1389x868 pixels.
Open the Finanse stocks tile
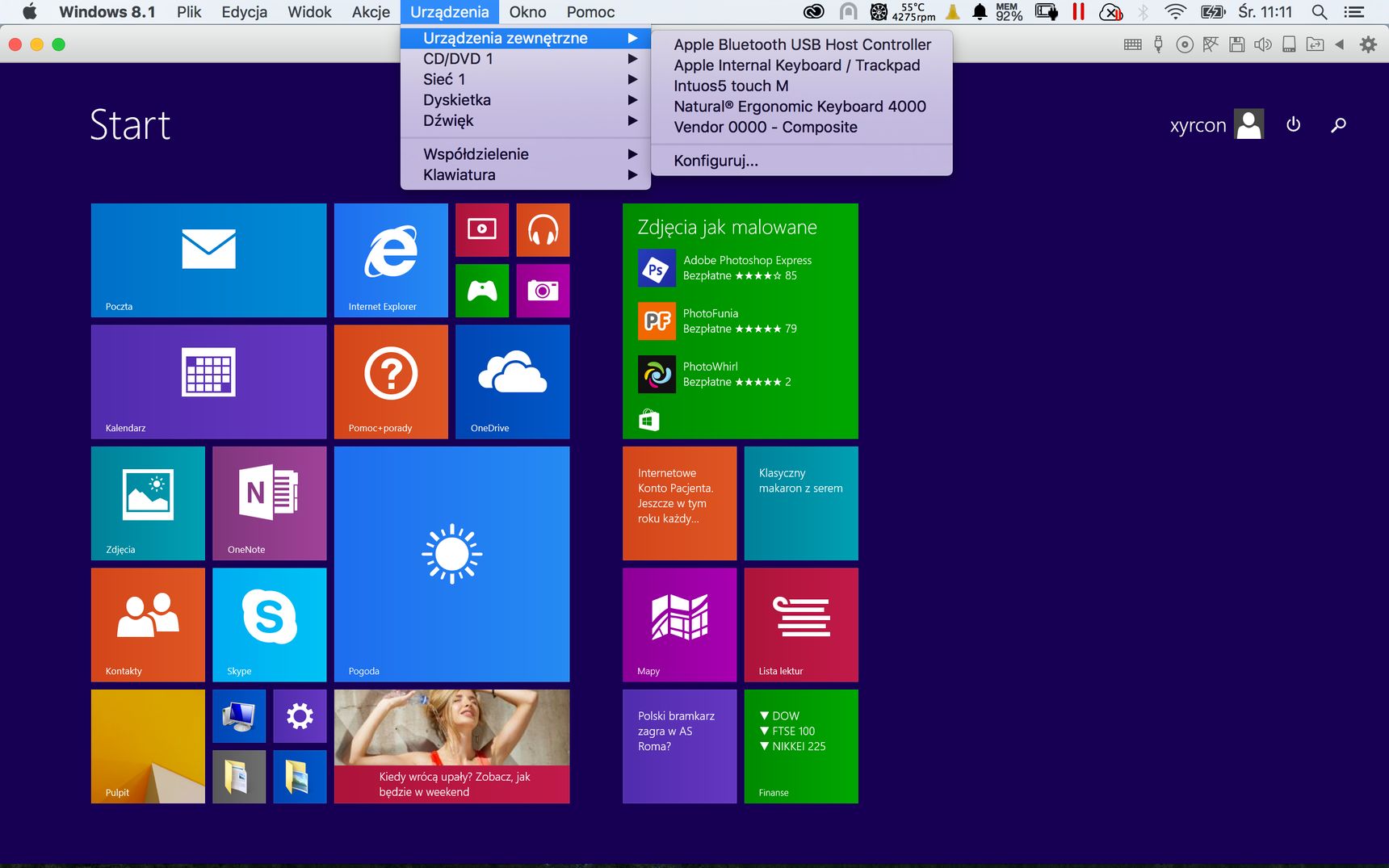801,746
